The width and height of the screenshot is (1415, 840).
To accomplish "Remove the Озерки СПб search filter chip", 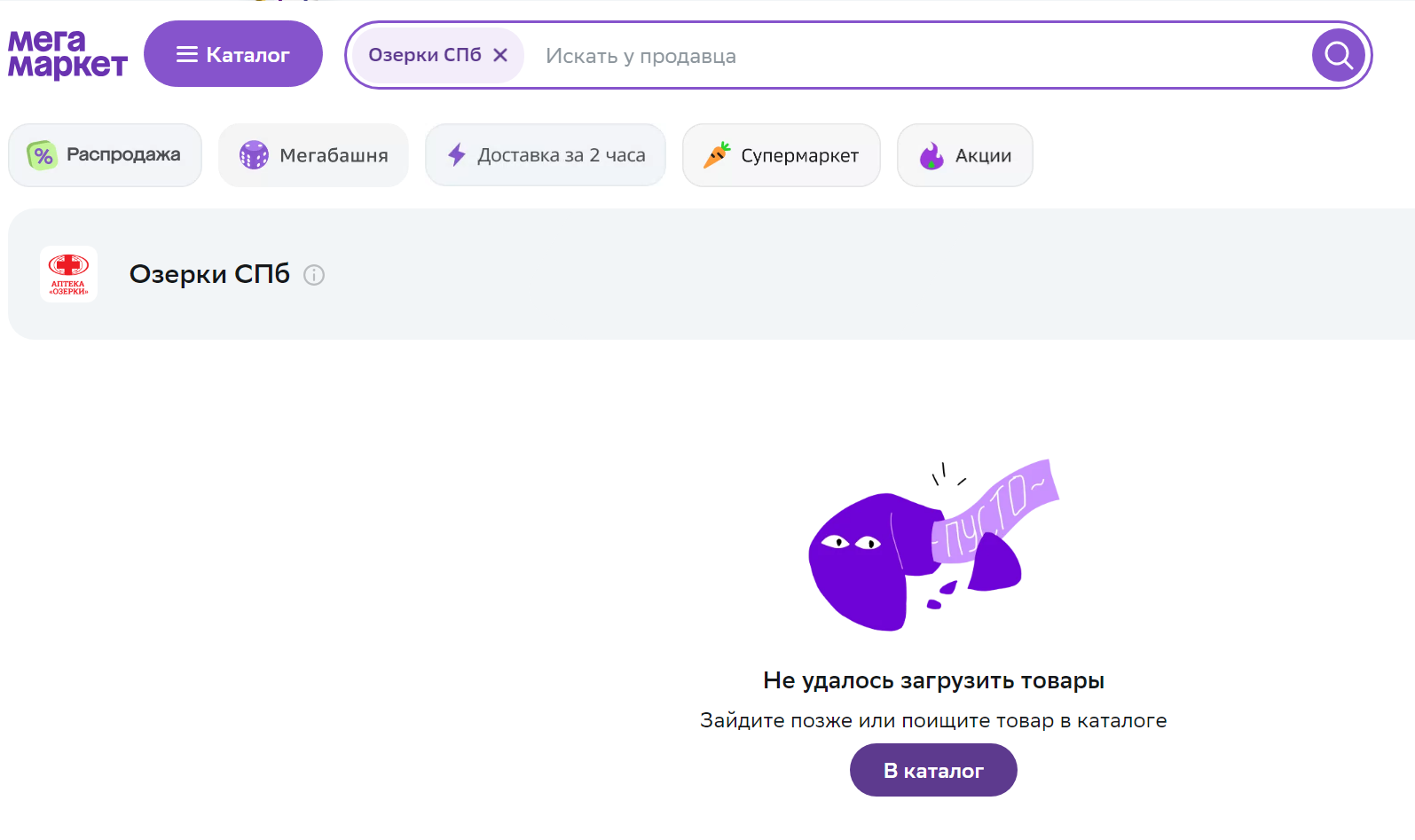I will click(x=500, y=55).
